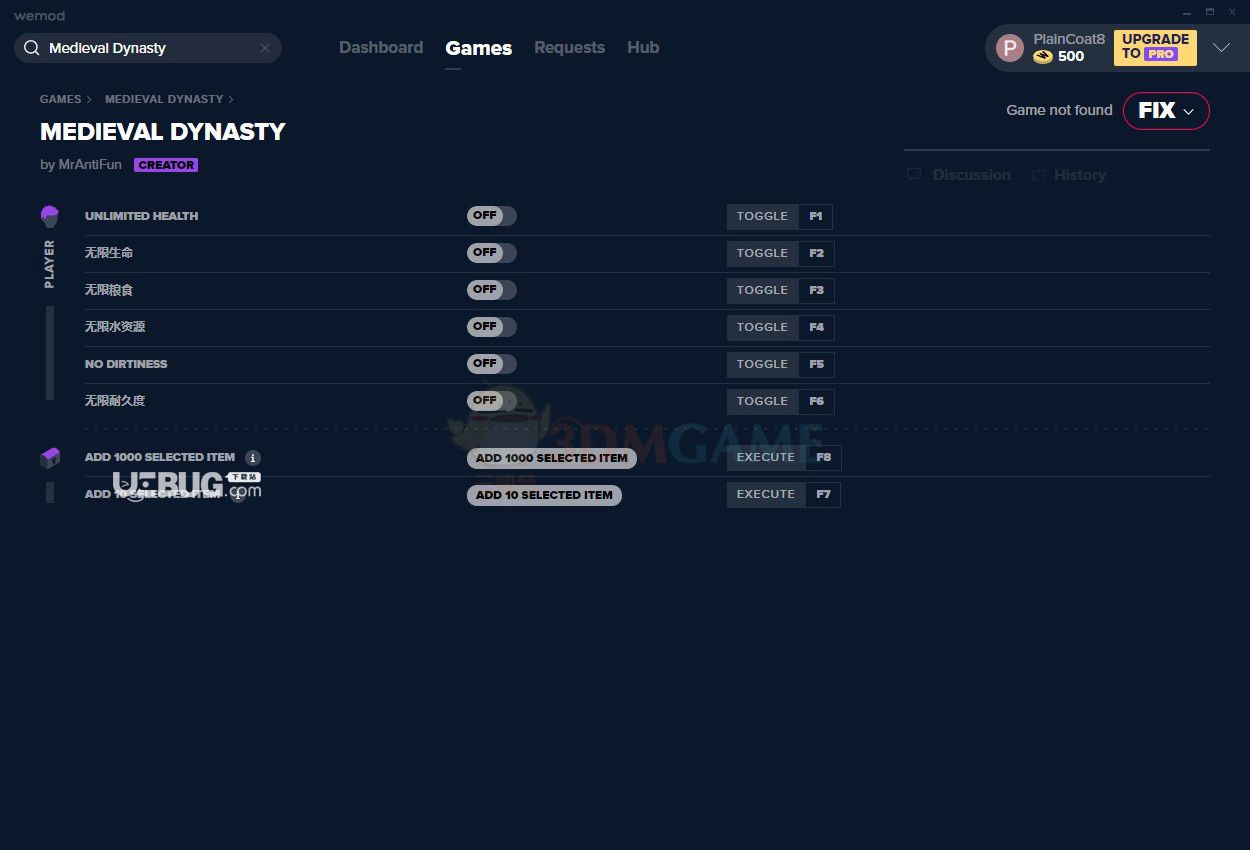Toggle the 无限生命 switch
The image size is (1250, 850).
tap(492, 253)
